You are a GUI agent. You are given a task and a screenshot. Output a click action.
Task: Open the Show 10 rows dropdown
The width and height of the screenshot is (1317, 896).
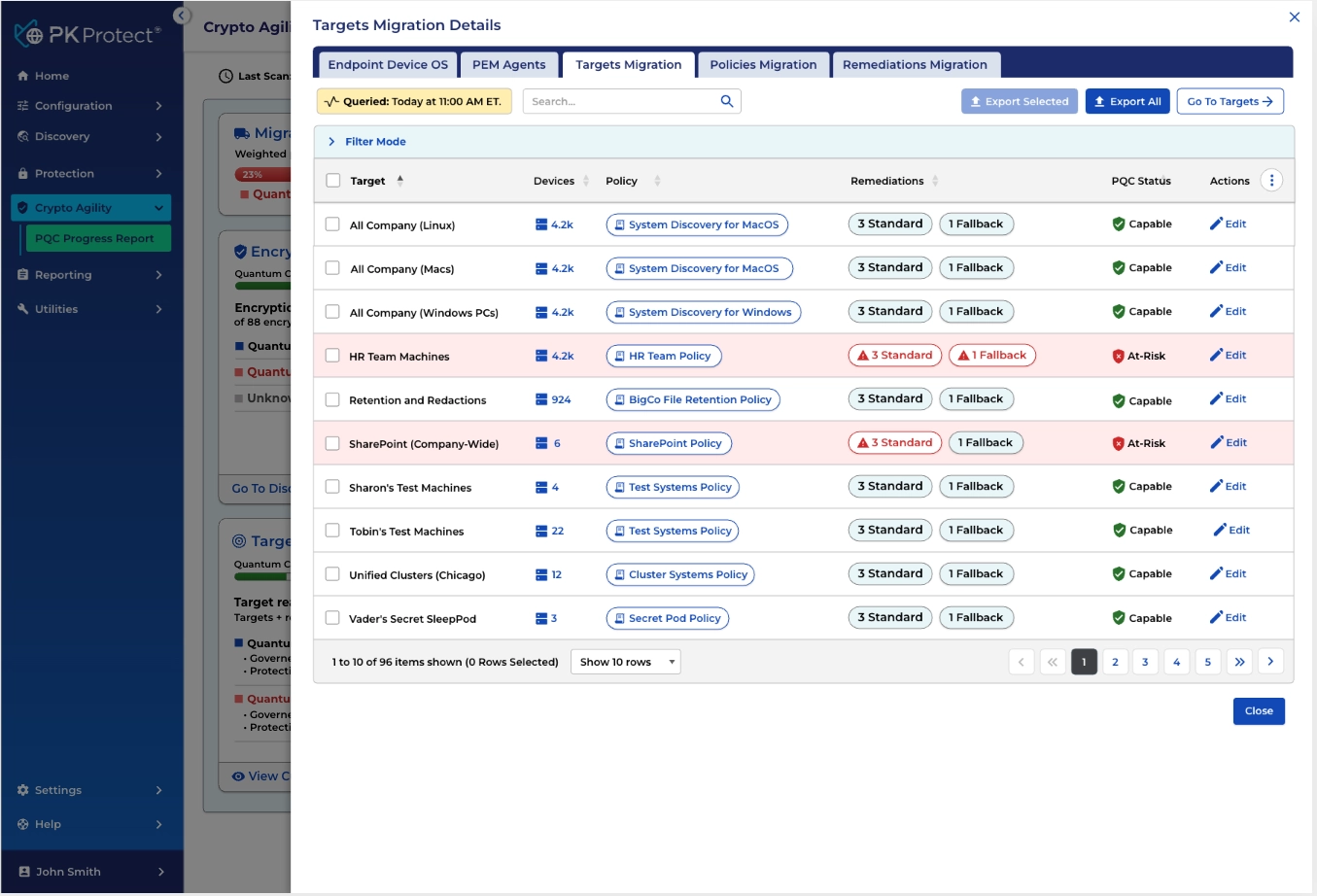pos(625,662)
